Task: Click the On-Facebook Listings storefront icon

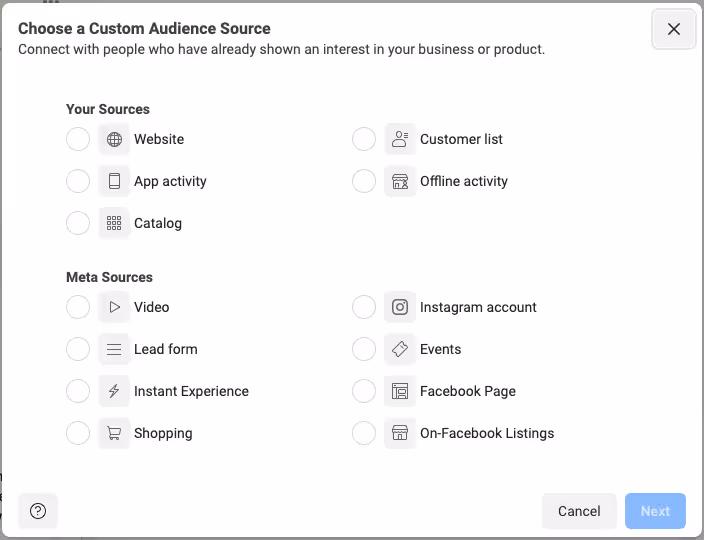Action: (x=400, y=433)
